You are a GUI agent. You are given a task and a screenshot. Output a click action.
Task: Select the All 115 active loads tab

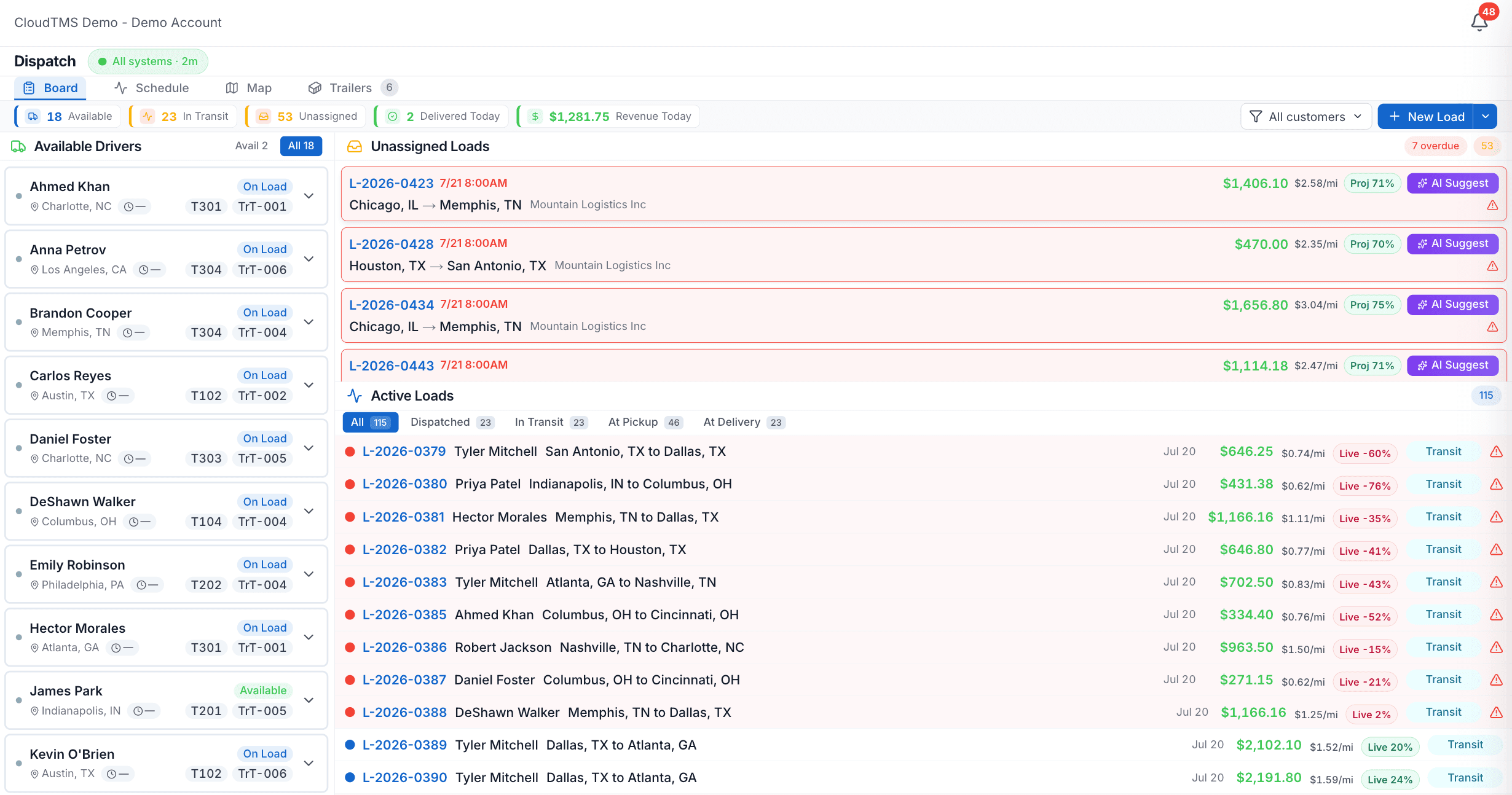point(370,422)
